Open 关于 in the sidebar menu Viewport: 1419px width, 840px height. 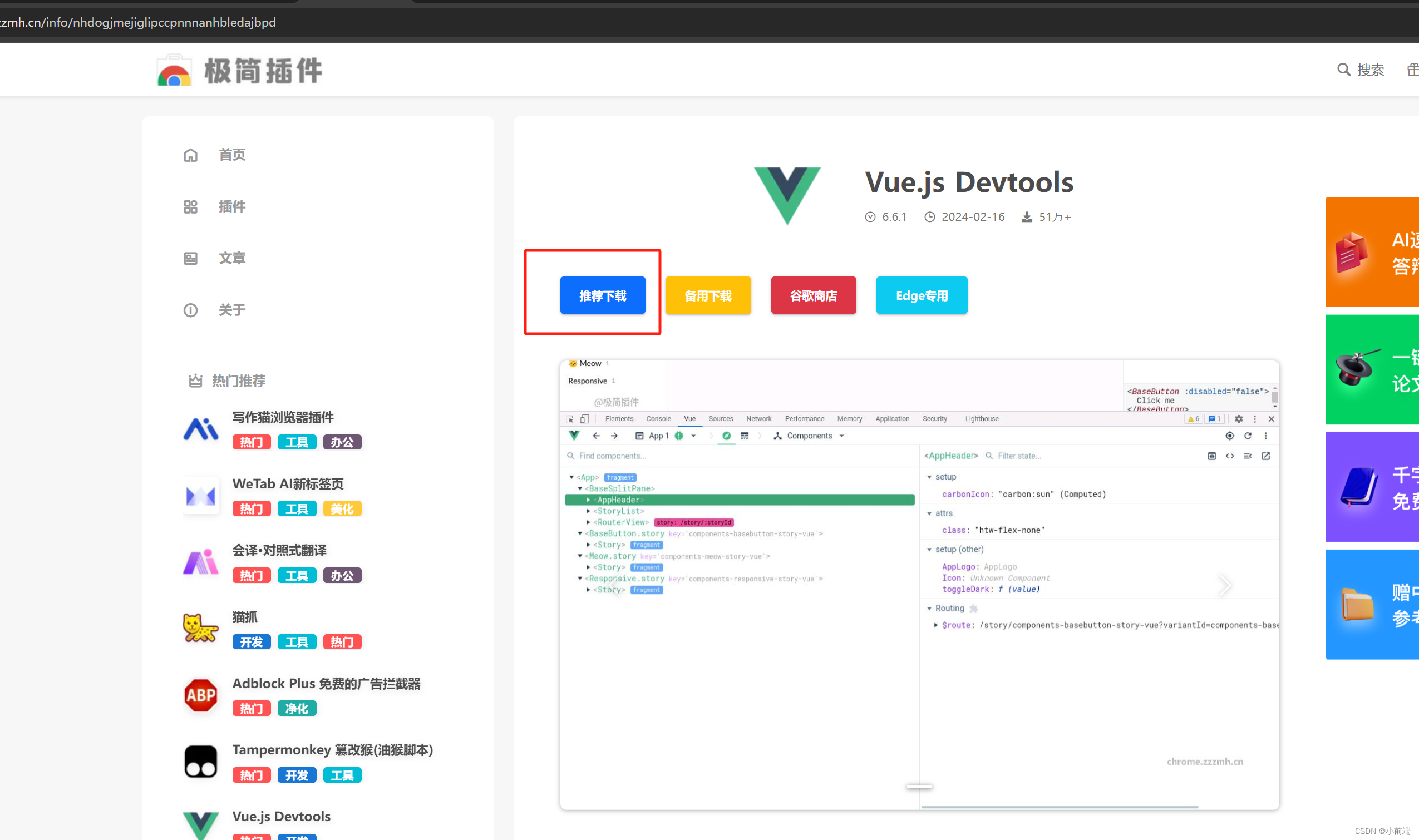click(x=232, y=310)
